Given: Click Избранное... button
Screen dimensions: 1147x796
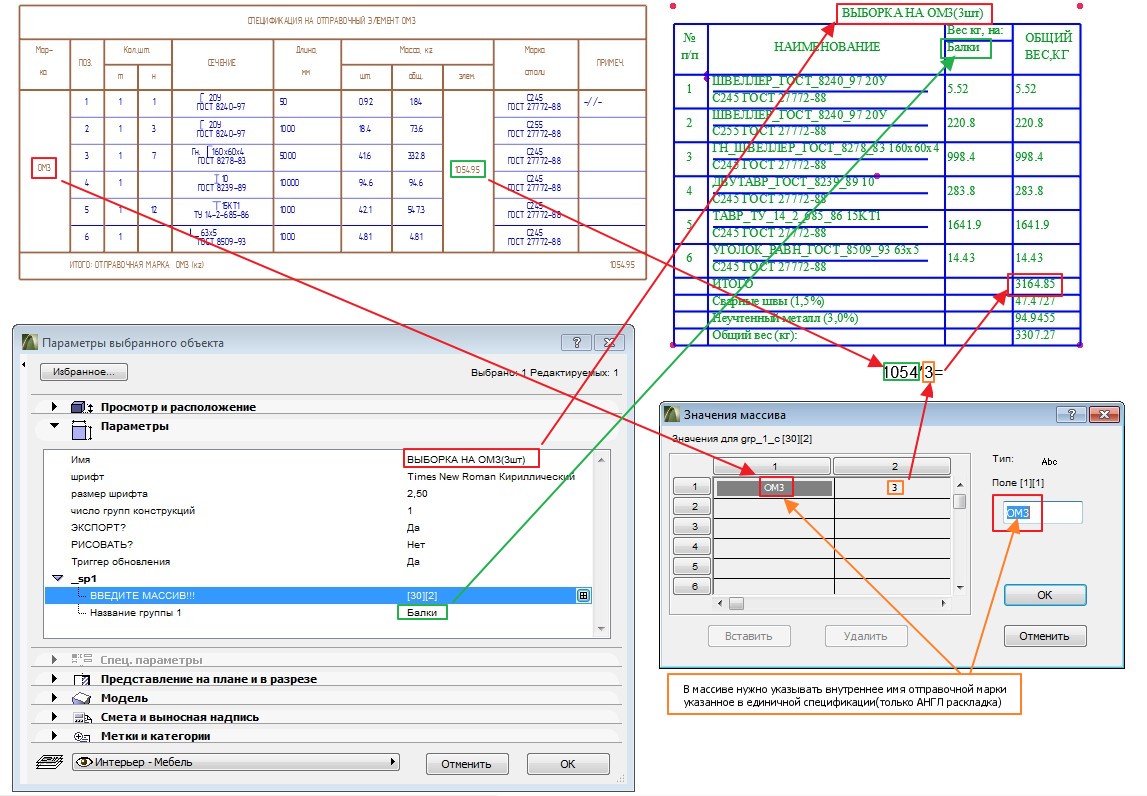Looking at the screenshot, I should [x=83, y=372].
